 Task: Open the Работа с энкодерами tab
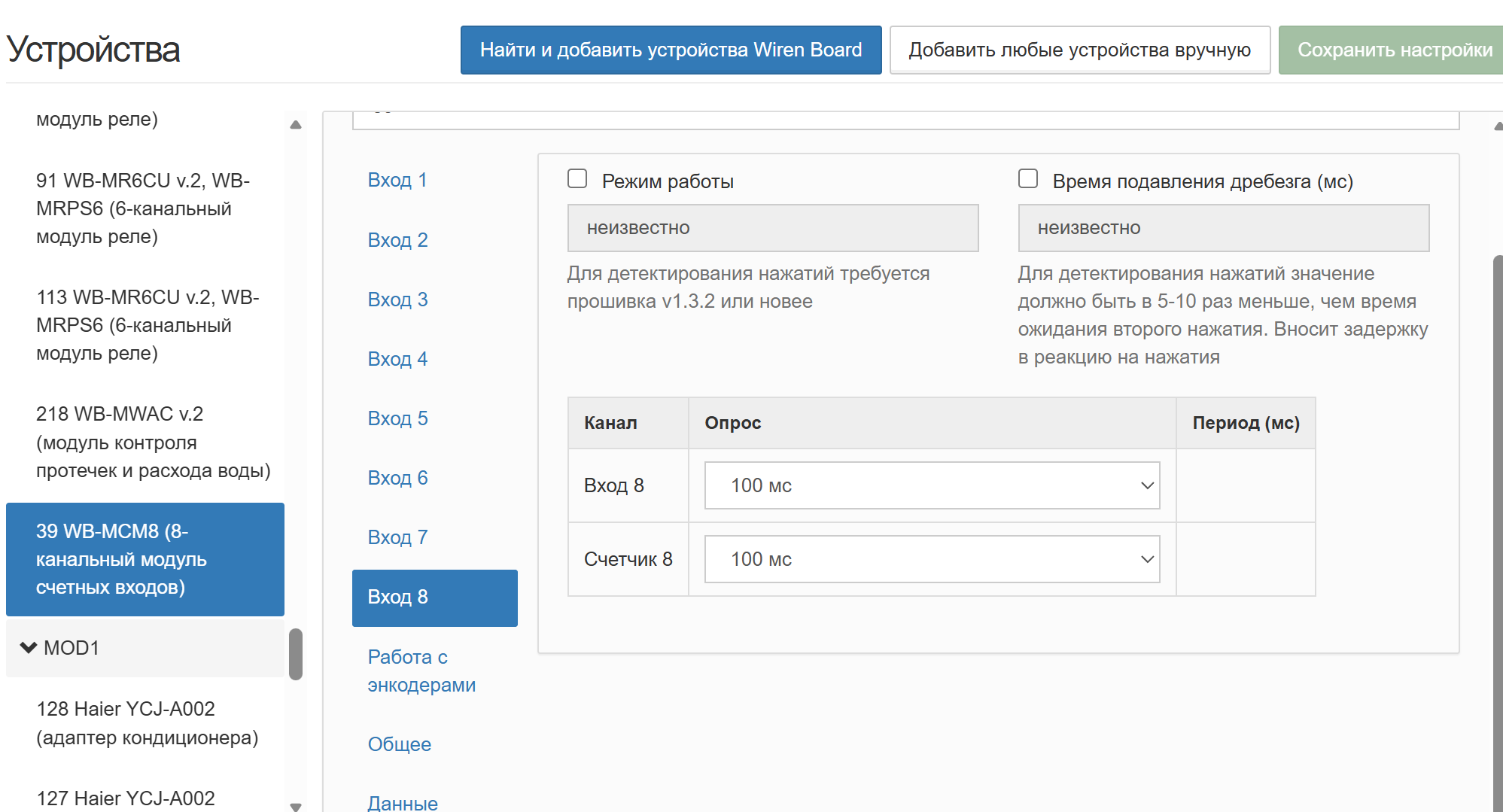[x=421, y=671]
